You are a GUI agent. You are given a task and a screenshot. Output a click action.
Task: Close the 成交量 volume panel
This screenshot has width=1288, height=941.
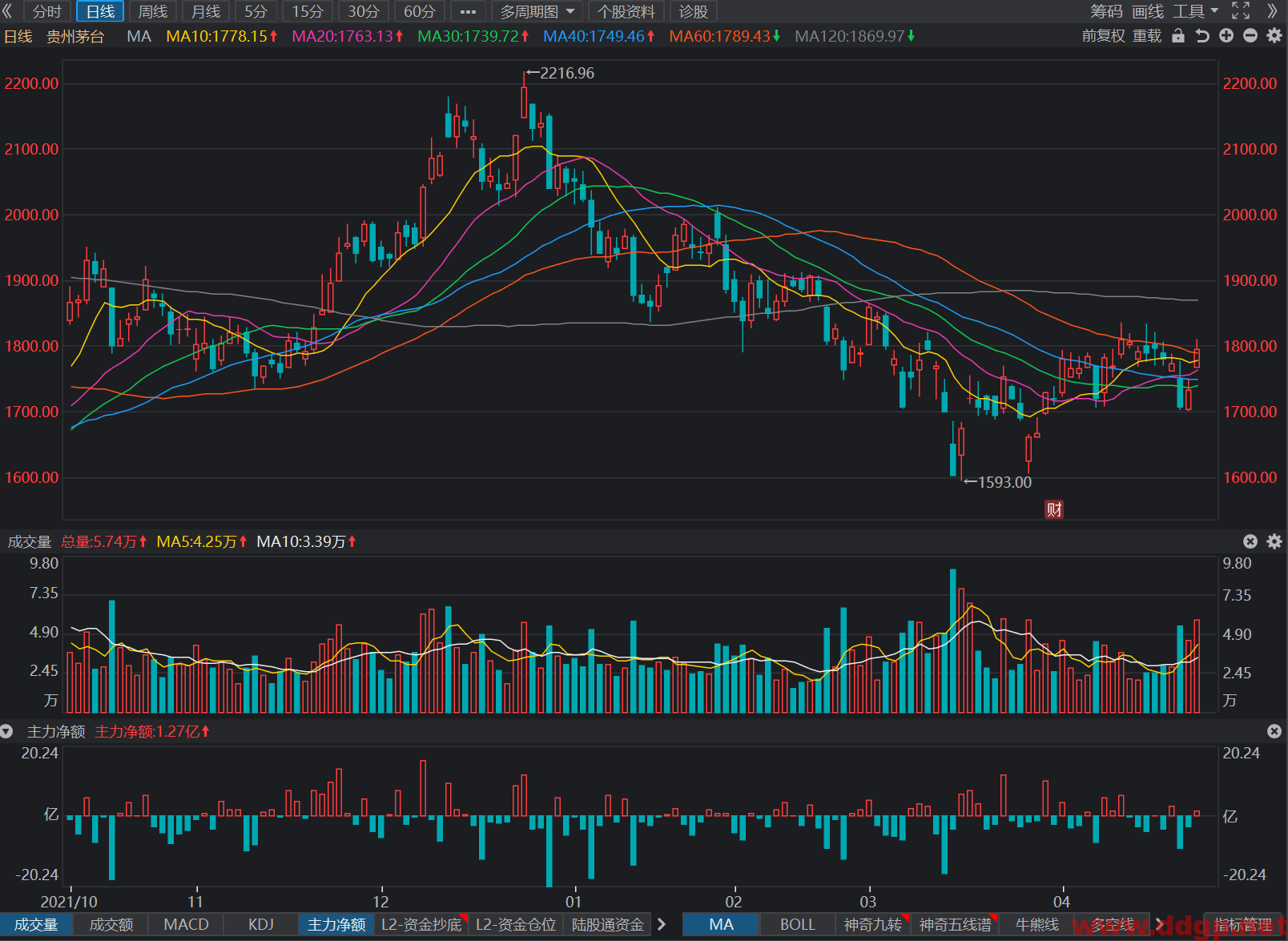1250,541
